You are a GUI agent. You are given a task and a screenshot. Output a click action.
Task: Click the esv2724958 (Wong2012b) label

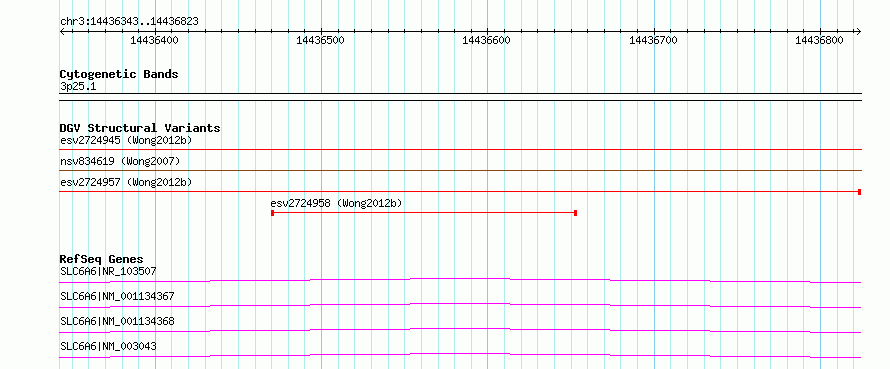point(336,203)
